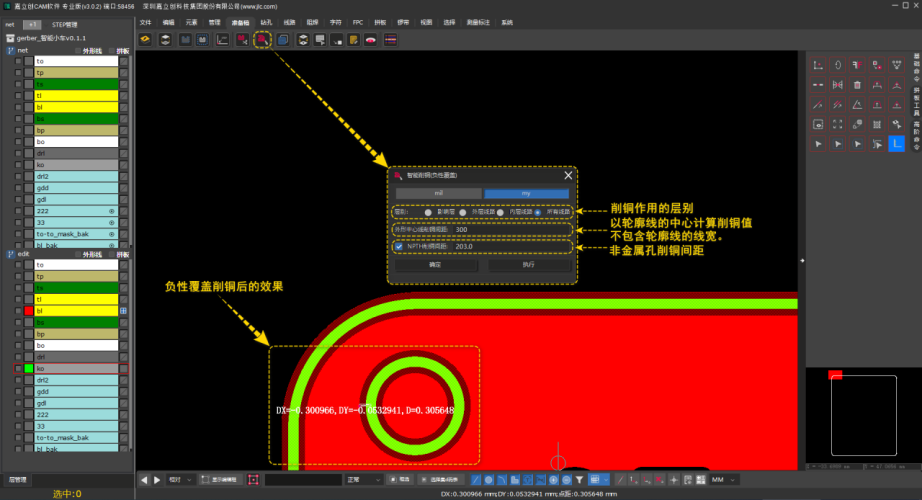Click the red selection frame icon

click(254, 481)
